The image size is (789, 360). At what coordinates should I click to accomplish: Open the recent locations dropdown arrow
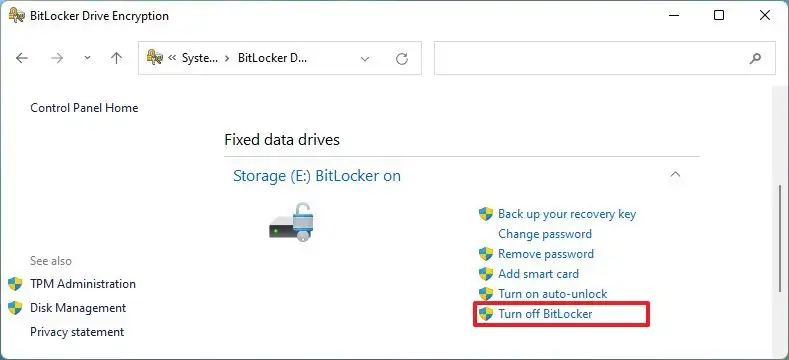(x=88, y=58)
